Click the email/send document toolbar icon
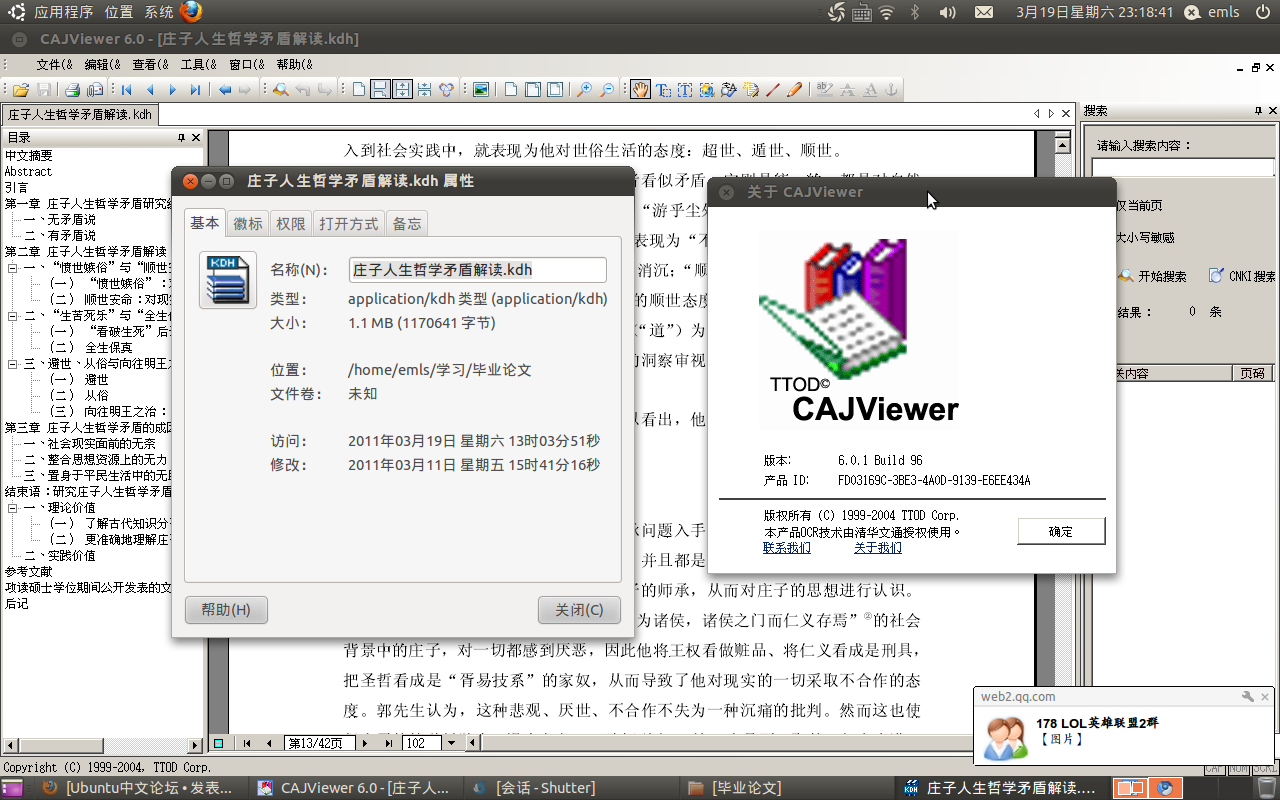Screen dimensions: 1280x800 95,89
